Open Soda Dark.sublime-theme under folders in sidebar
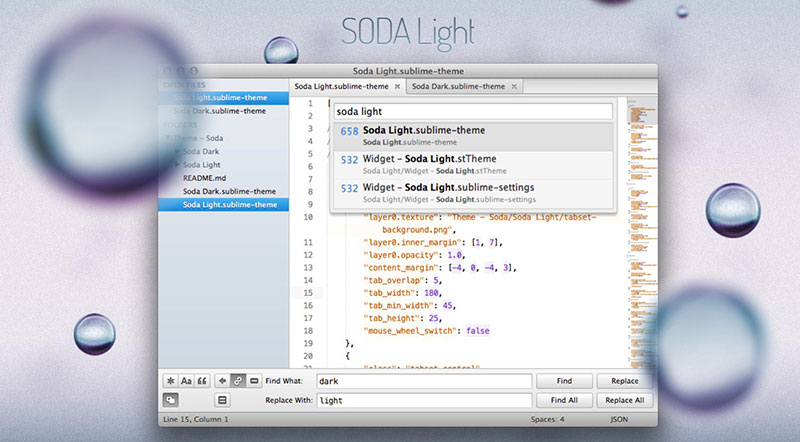 (230, 191)
